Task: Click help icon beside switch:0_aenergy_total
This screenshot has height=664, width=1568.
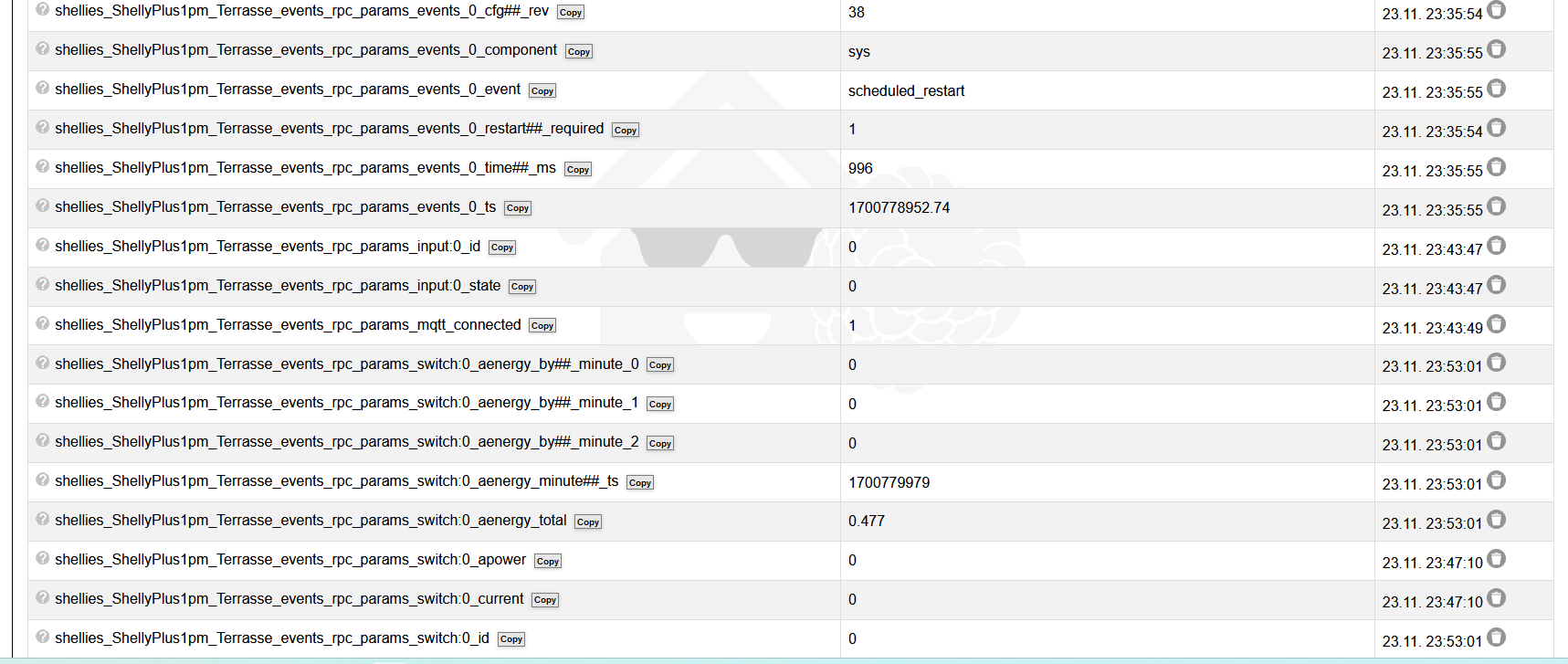Action: click(43, 519)
